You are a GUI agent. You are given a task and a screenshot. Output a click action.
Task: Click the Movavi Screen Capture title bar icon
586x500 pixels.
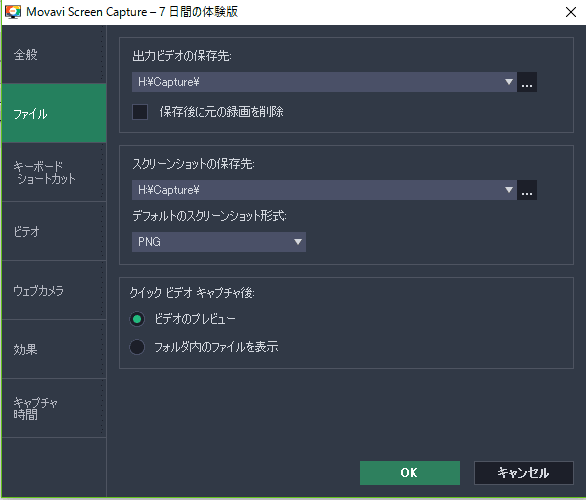tap(13, 12)
